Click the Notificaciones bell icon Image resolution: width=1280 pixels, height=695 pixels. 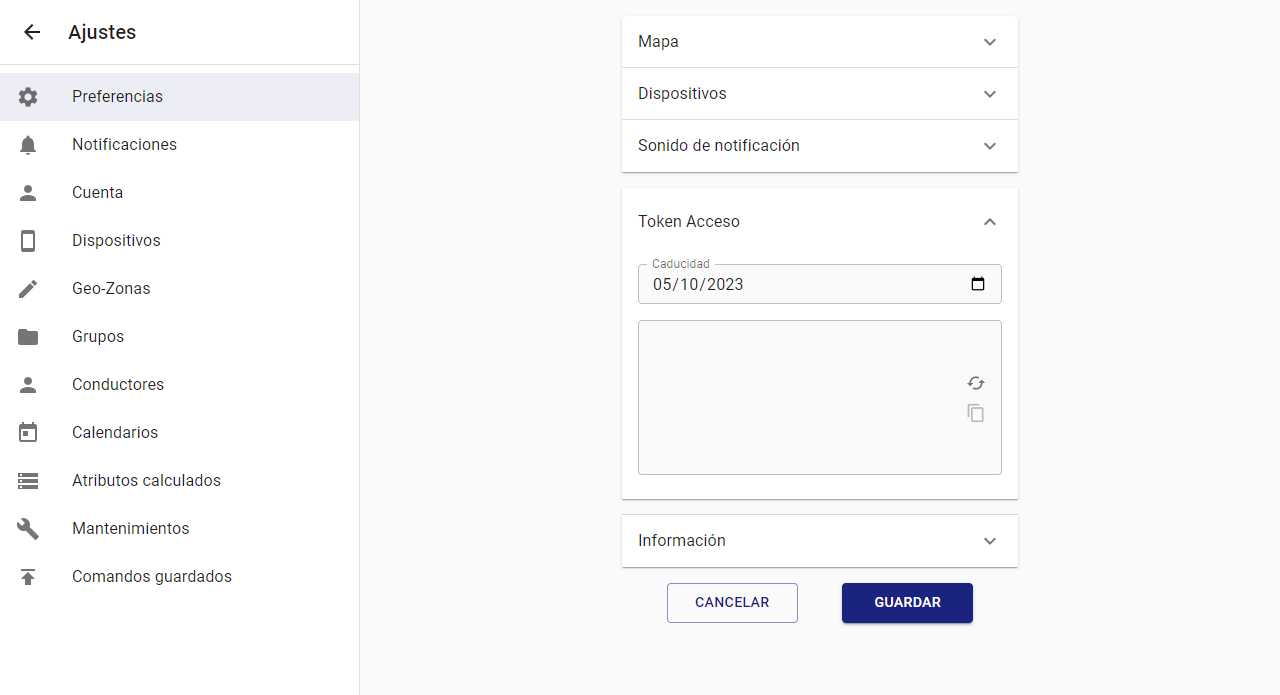(28, 145)
